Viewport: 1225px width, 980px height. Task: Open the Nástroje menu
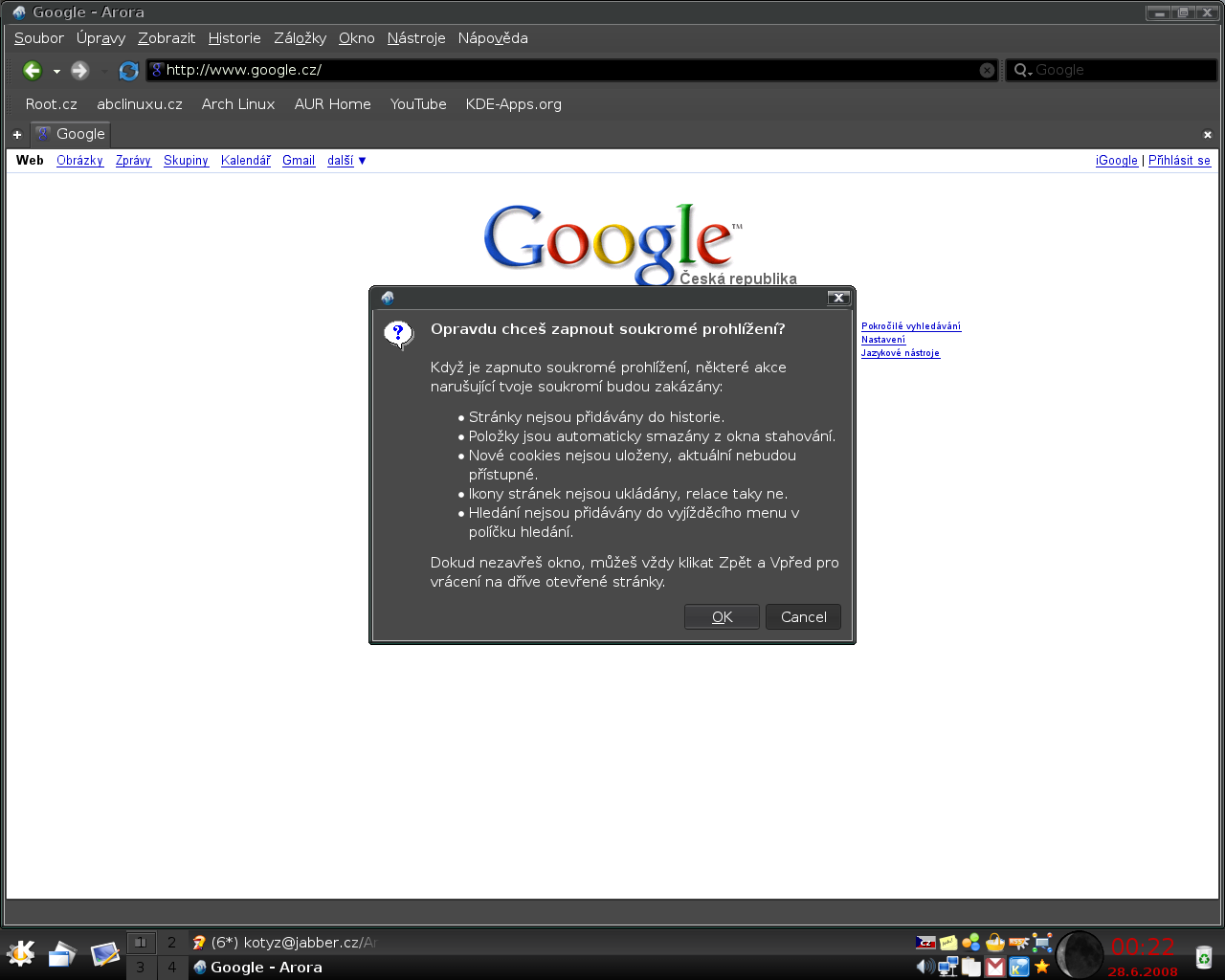point(416,38)
